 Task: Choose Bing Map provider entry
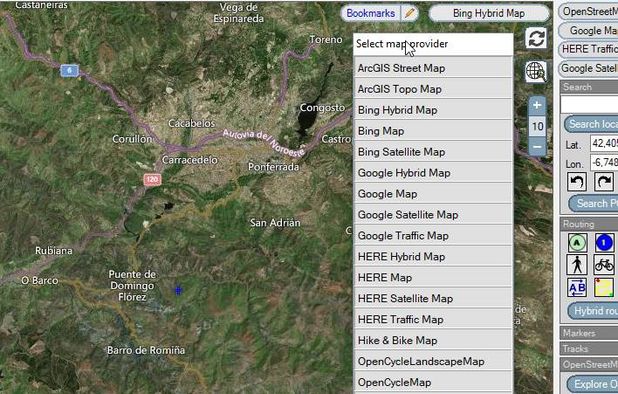(x=433, y=131)
